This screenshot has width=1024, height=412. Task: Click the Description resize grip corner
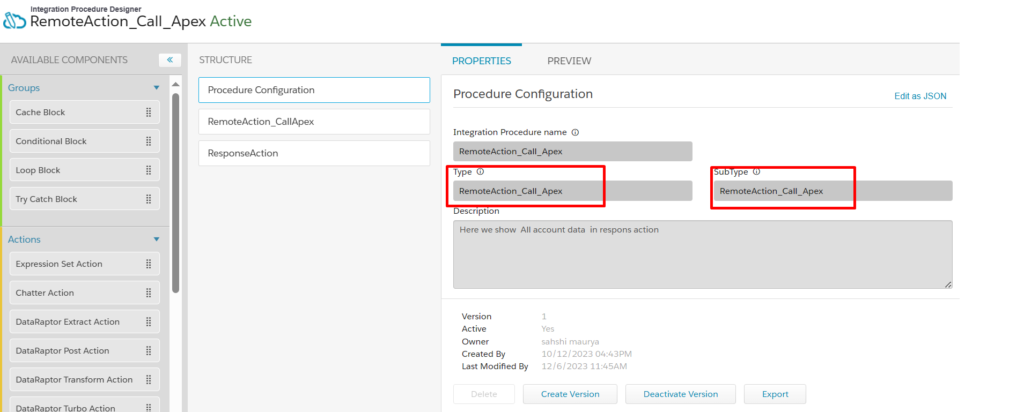coord(948,284)
